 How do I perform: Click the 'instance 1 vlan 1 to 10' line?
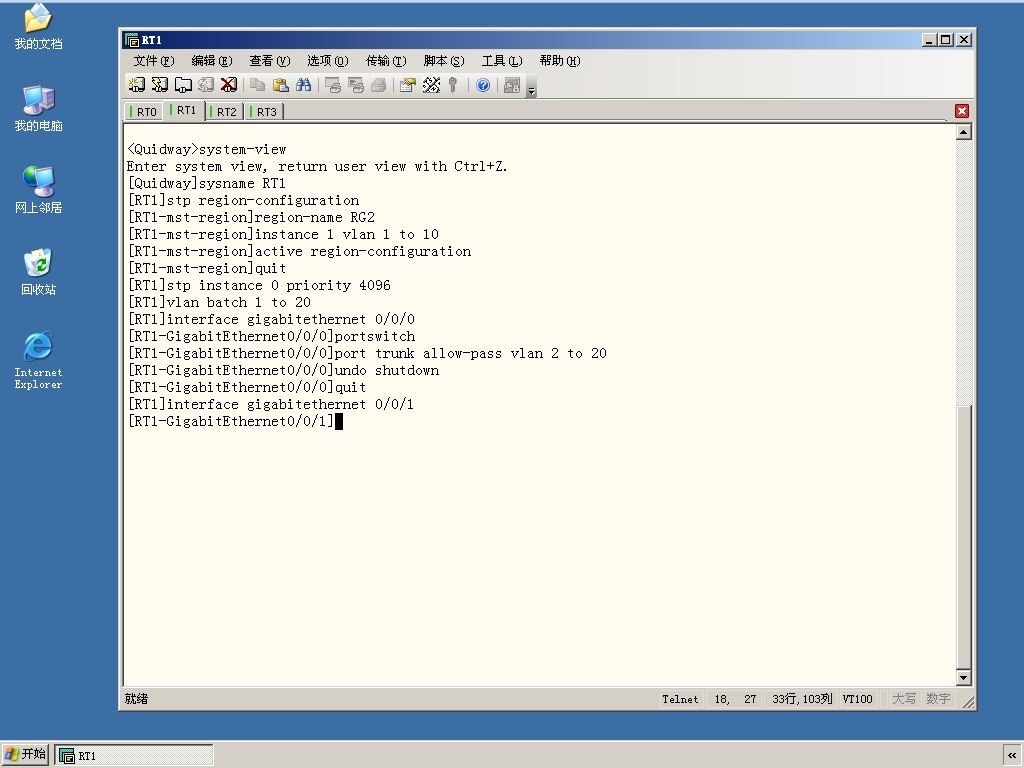[x=283, y=234]
